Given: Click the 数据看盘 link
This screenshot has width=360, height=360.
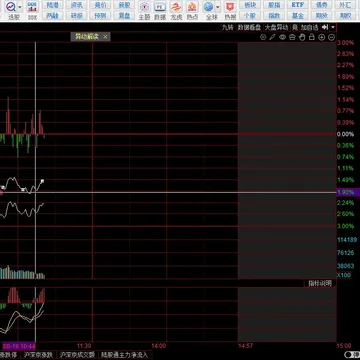Looking at the screenshot, I should (249, 27).
